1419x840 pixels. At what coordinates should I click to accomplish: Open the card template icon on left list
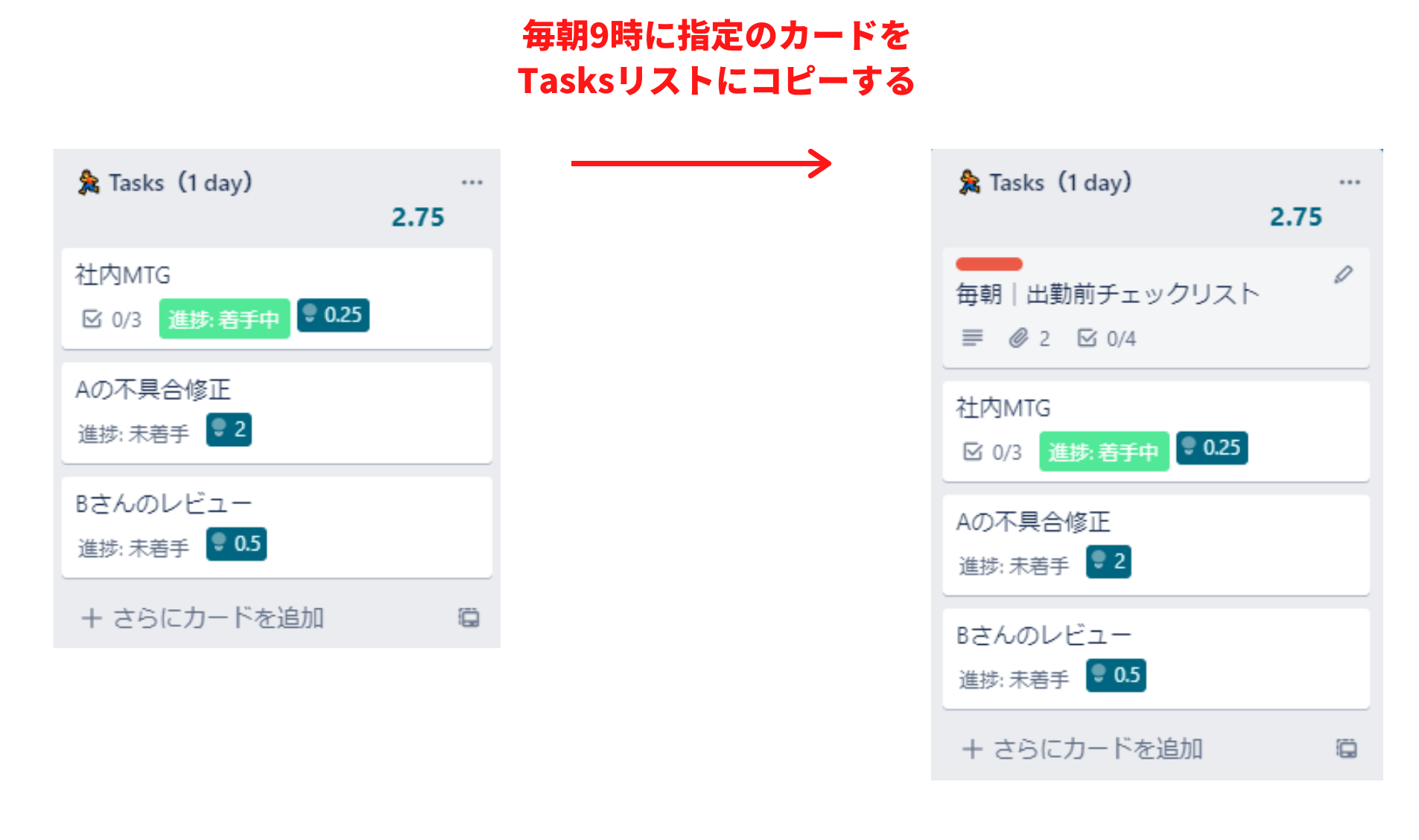point(468,618)
